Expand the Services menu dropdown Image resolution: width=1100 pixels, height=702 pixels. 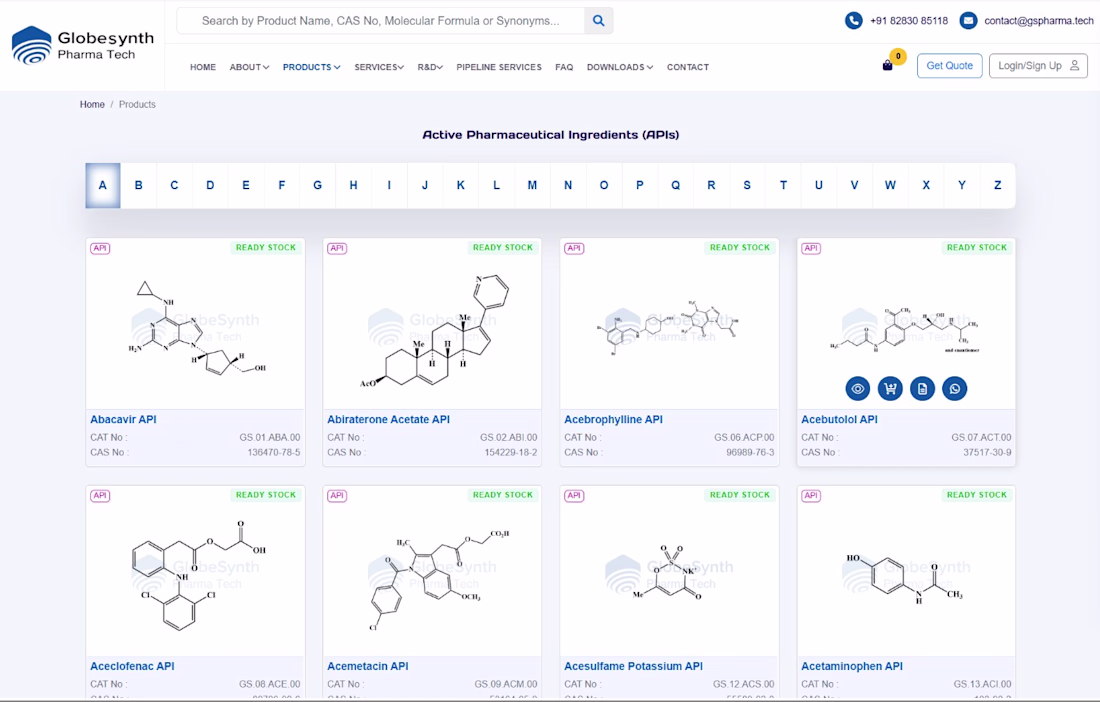click(379, 67)
